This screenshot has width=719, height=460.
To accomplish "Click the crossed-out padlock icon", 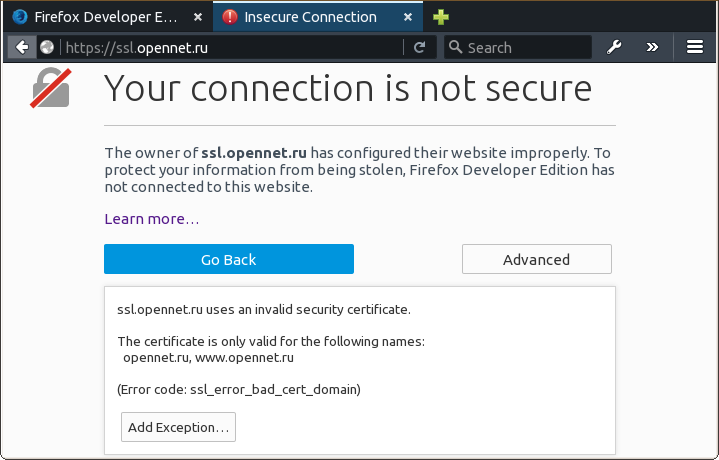I will pos(51,88).
